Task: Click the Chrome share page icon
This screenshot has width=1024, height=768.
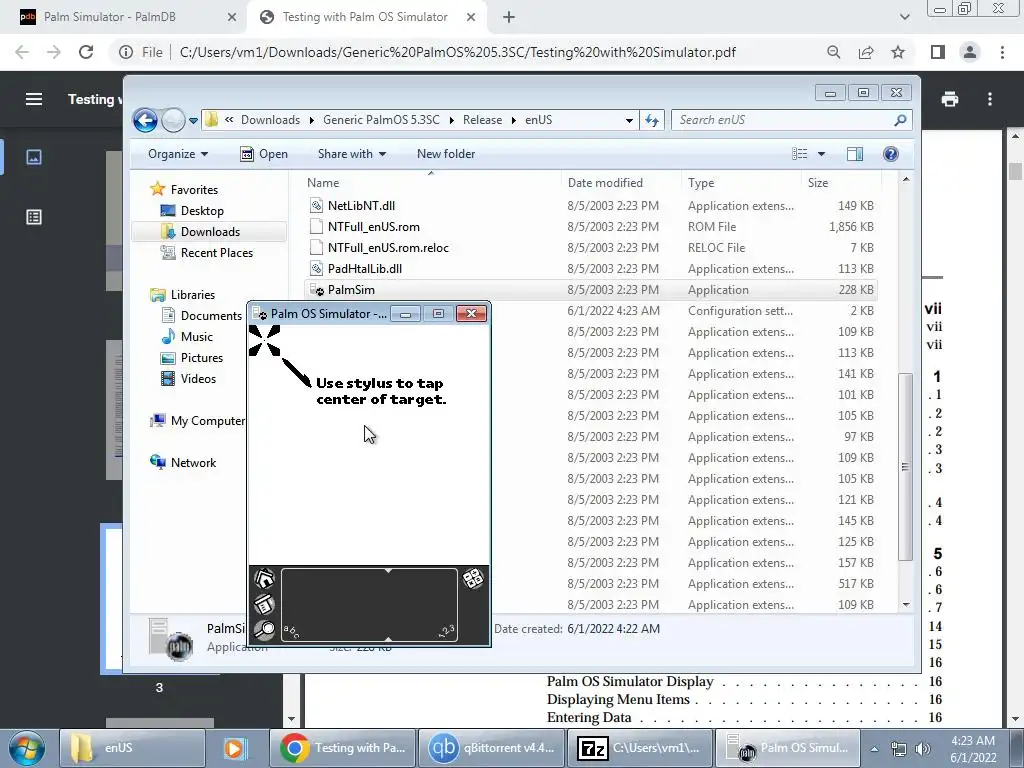Action: coord(866,52)
